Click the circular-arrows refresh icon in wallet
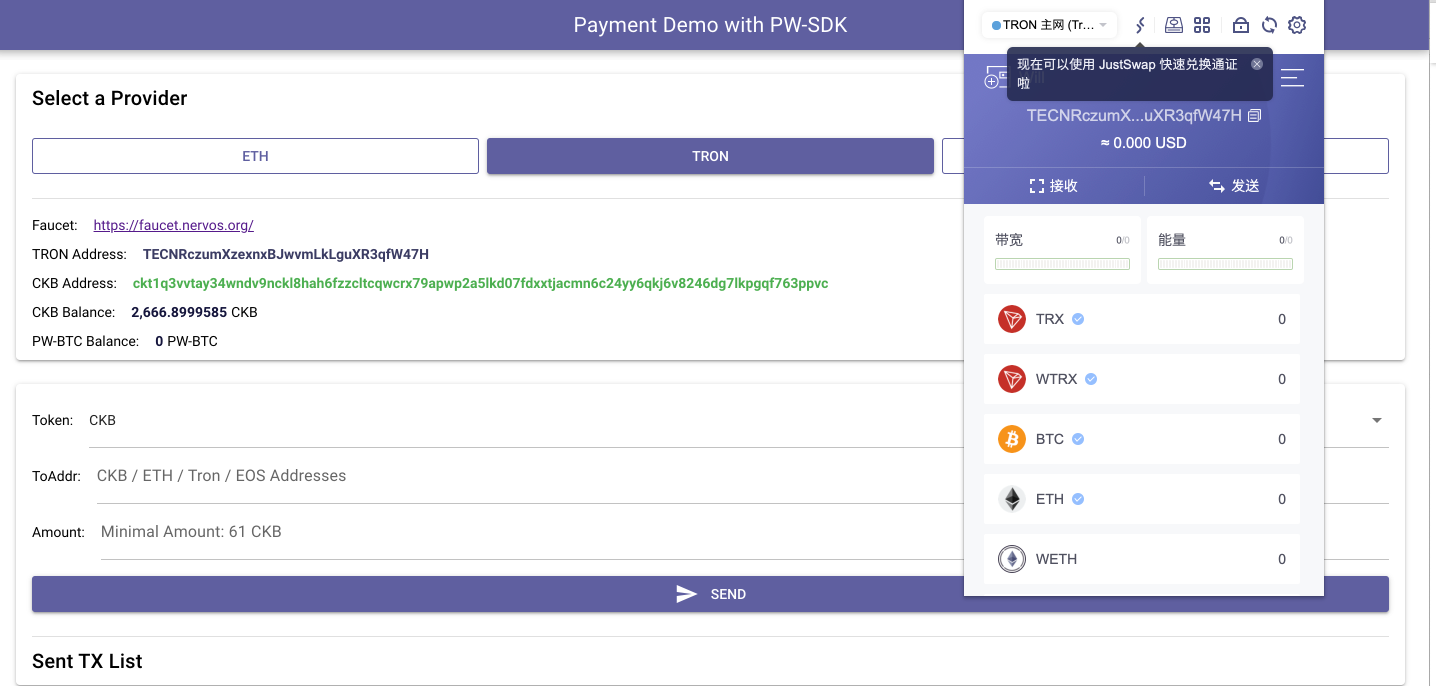 point(1269,25)
